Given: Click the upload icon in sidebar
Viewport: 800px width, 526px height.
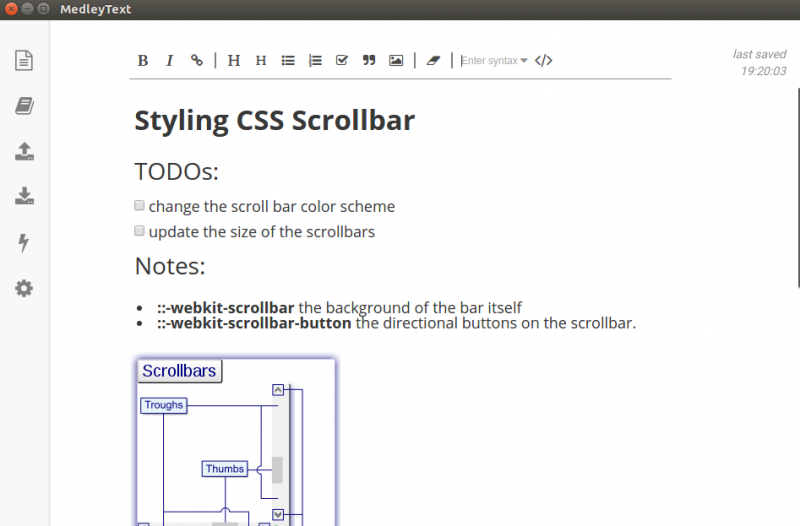Looking at the screenshot, I should click(24, 152).
